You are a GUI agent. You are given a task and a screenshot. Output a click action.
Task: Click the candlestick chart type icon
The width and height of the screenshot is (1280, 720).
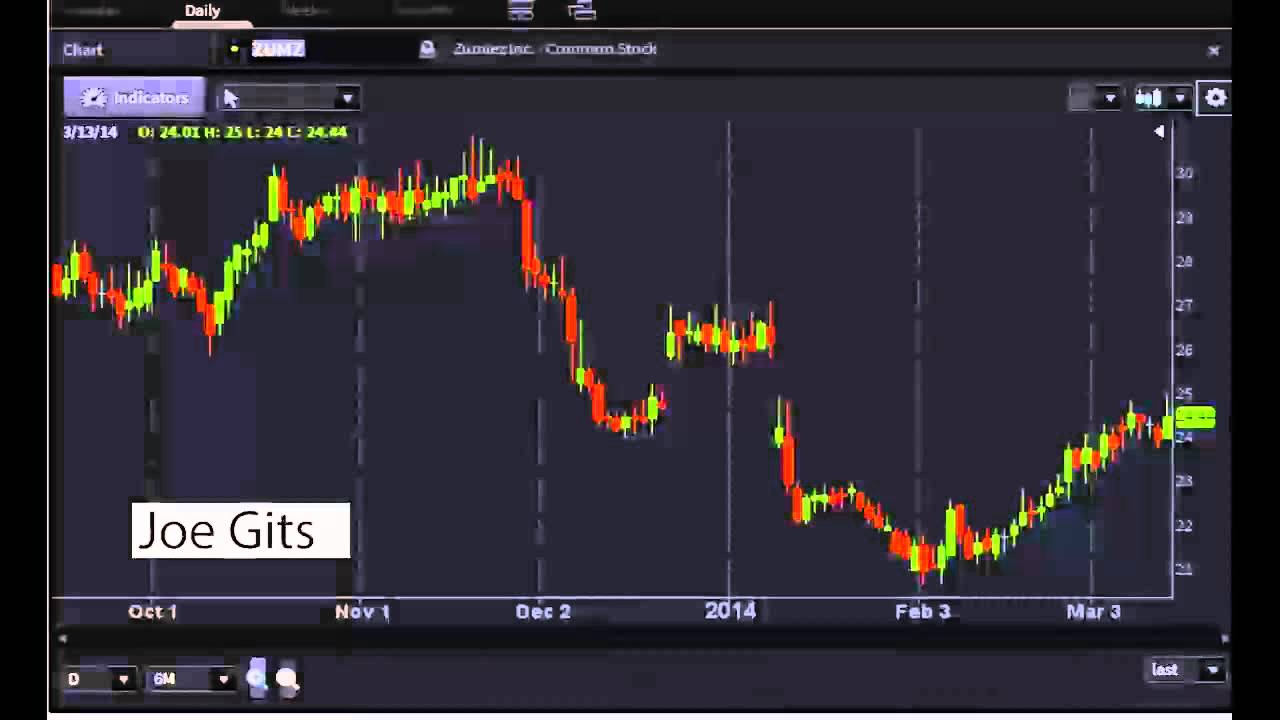1148,98
